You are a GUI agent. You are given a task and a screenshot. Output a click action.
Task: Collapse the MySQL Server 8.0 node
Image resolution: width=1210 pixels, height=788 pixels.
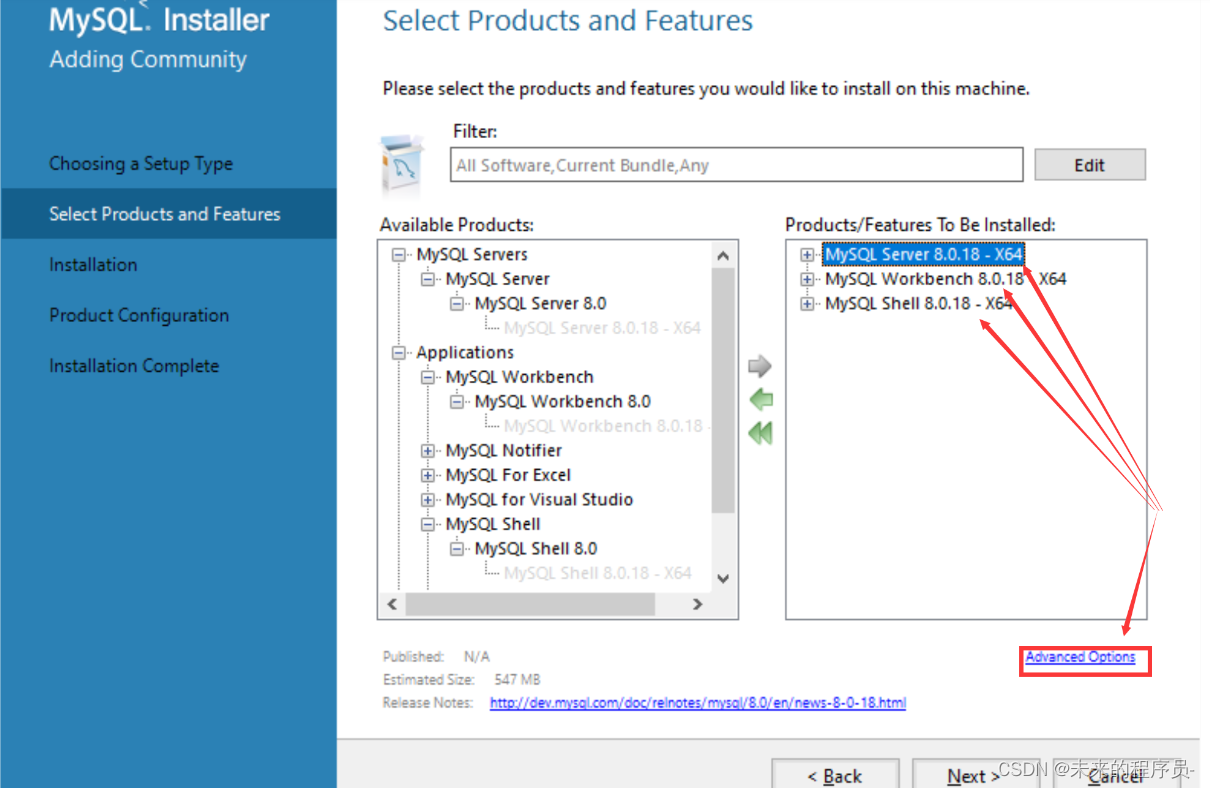point(458,304)
